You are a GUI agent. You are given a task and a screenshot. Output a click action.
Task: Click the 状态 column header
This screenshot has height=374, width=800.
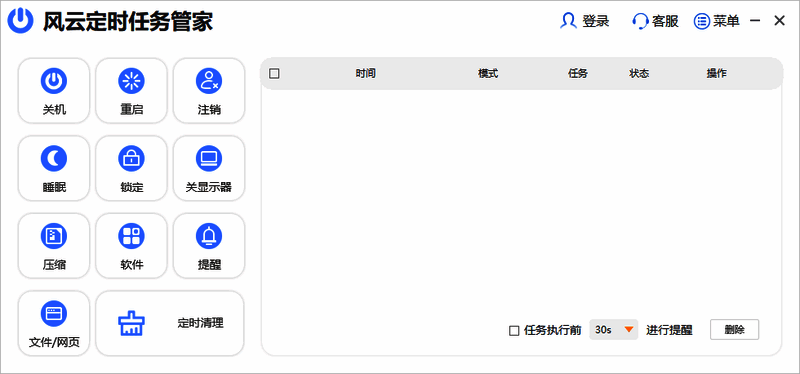pos(639,73)
